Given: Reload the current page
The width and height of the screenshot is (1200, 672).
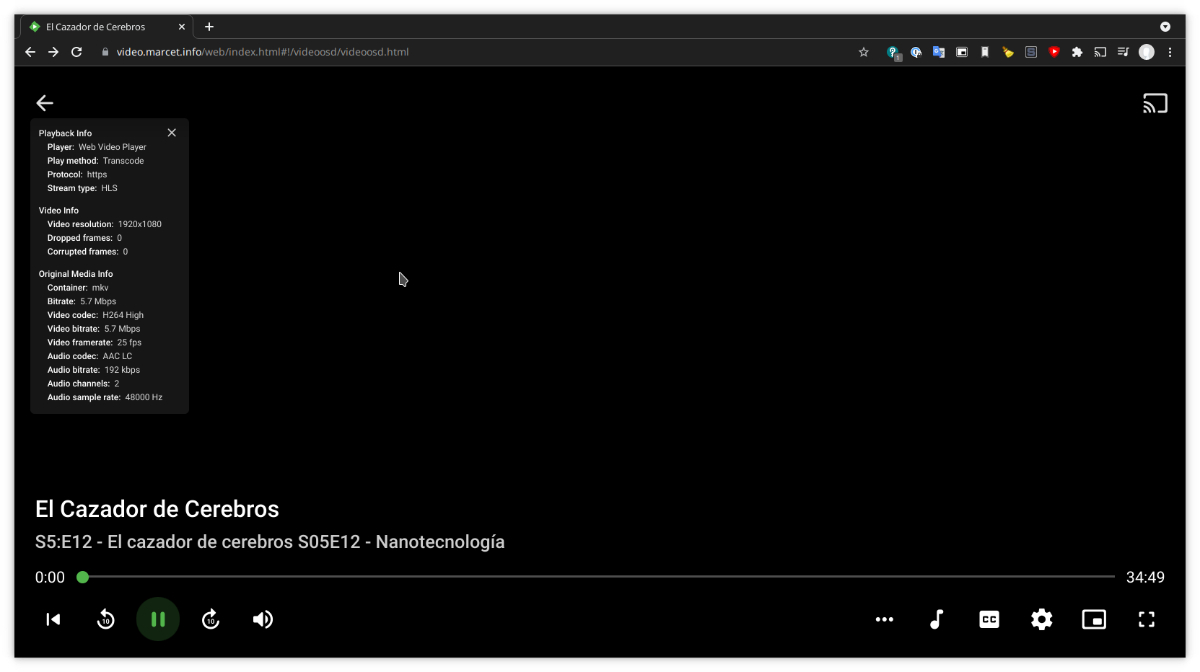Looking at the screenshot, I should click(76, 52).
